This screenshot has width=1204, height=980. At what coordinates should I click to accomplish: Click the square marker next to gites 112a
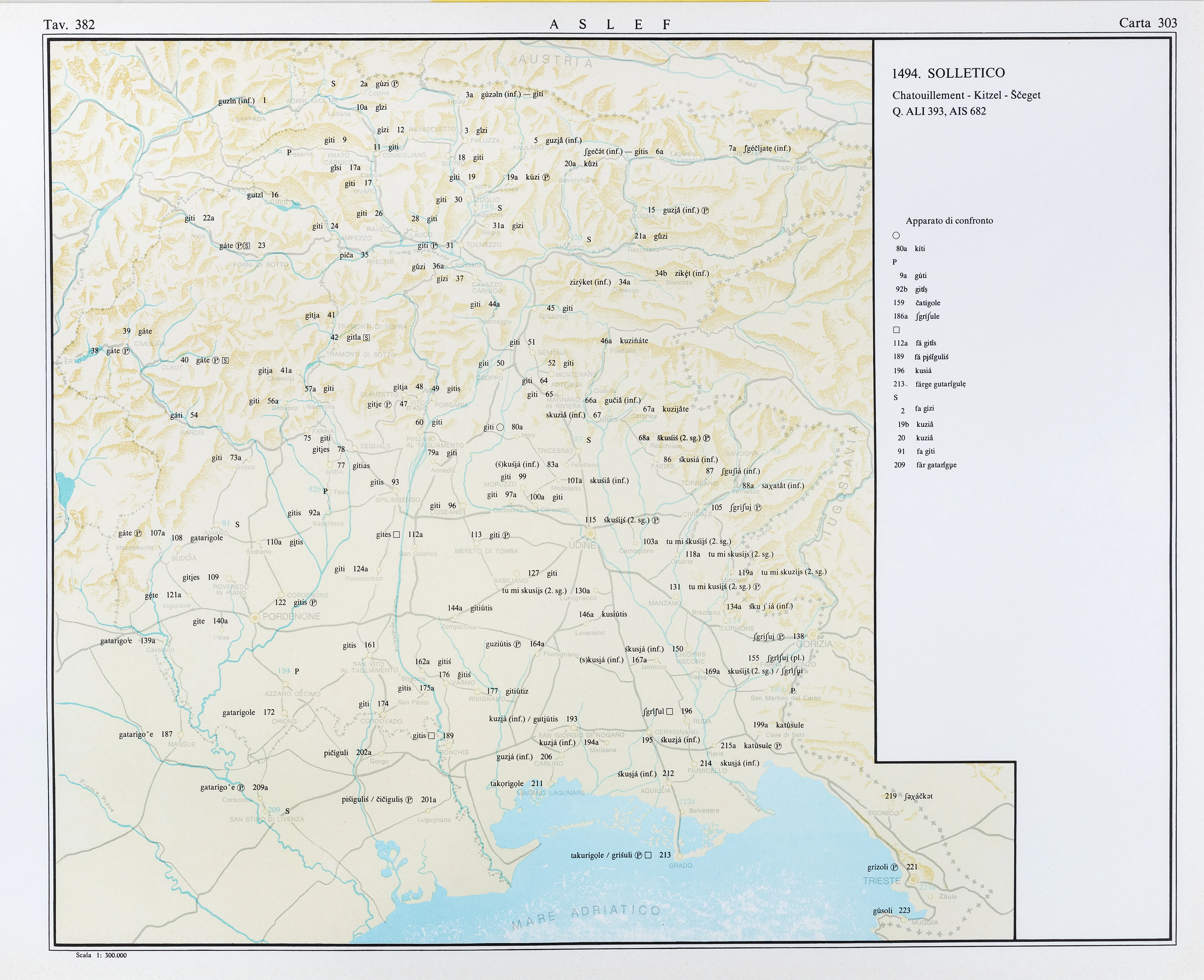tap(397, 535)
